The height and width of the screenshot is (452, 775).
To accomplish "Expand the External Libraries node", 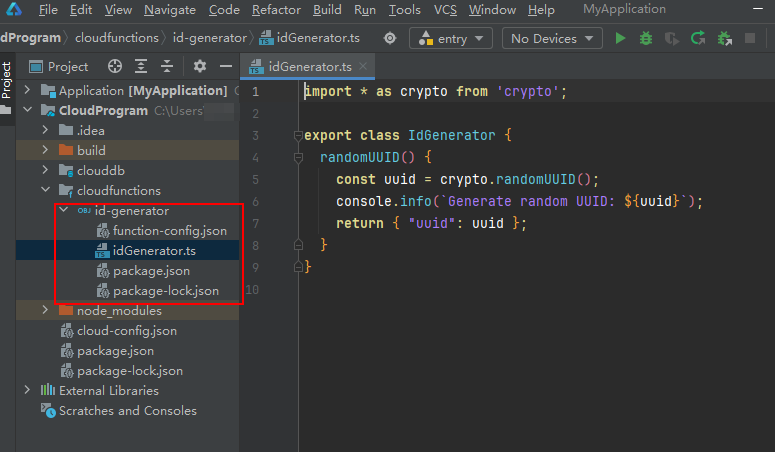I will [27, 391].
